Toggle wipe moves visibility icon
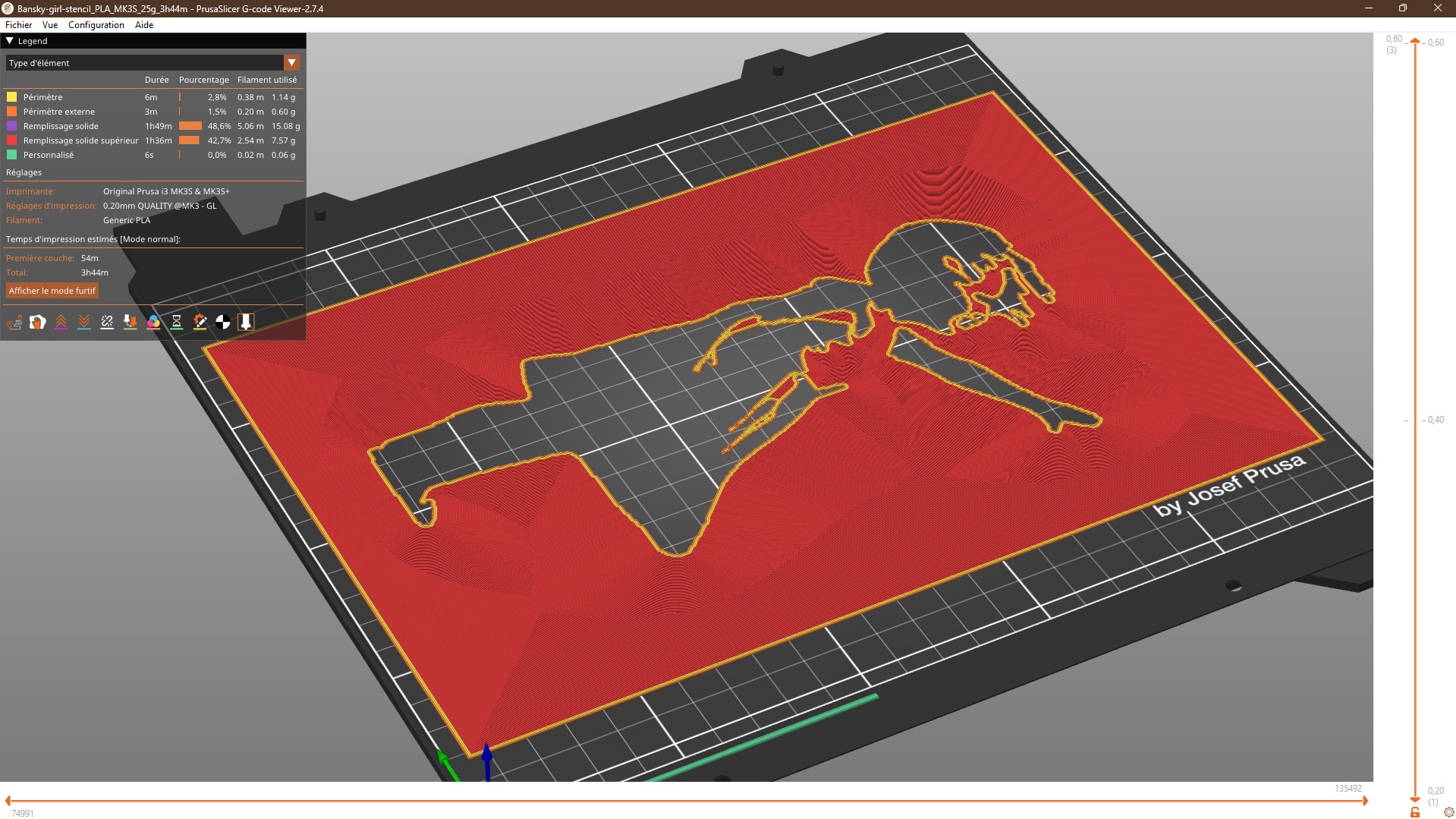Screen dimensions: 1456x819 pyautogui.click(x=38, y=322)
